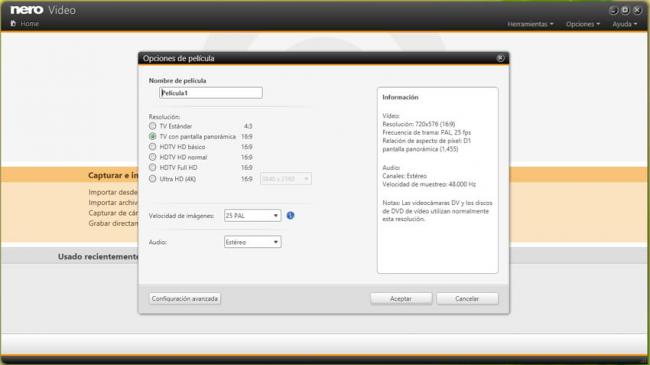Click the 'Usado recientemente' section header
The image size is (650, 365).
[x=98, y=257]
